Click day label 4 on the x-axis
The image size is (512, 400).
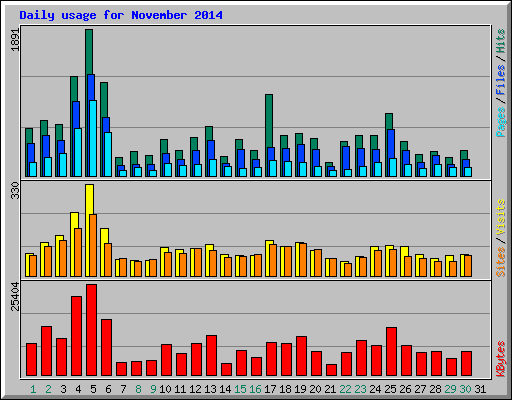pos(78,389)
